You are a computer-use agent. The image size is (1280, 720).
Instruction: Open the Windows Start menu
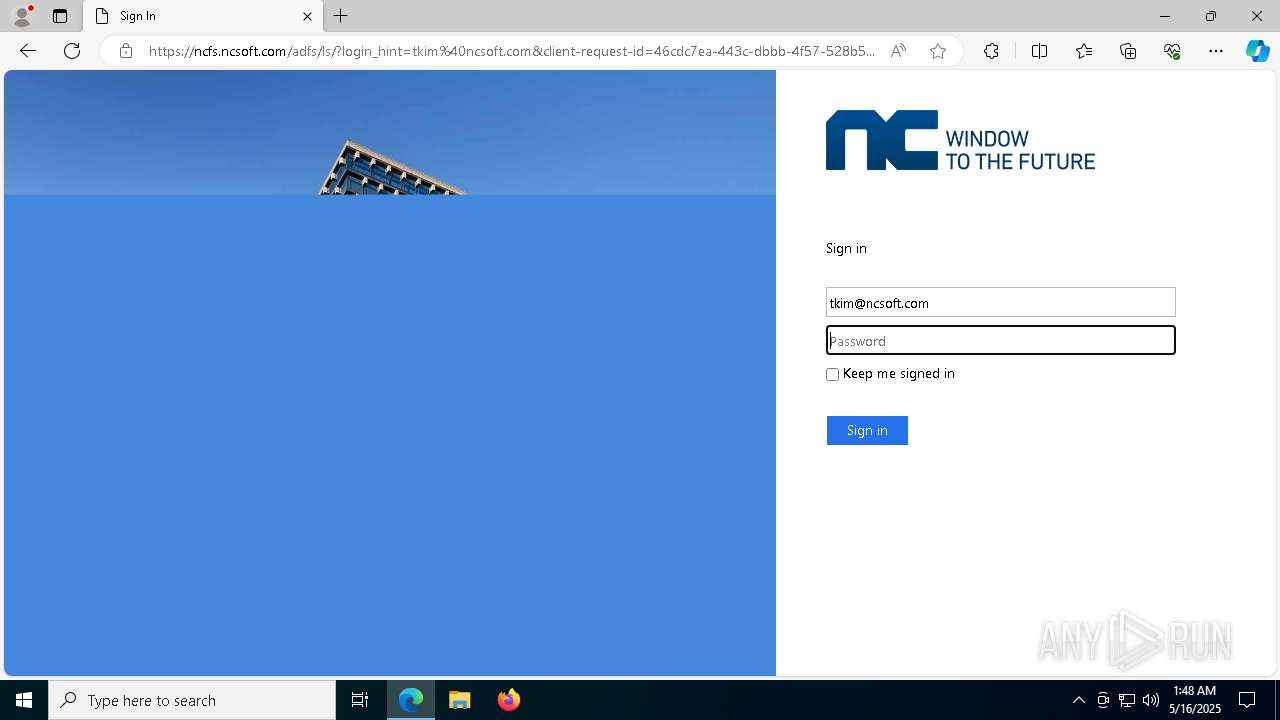(24, 700)
